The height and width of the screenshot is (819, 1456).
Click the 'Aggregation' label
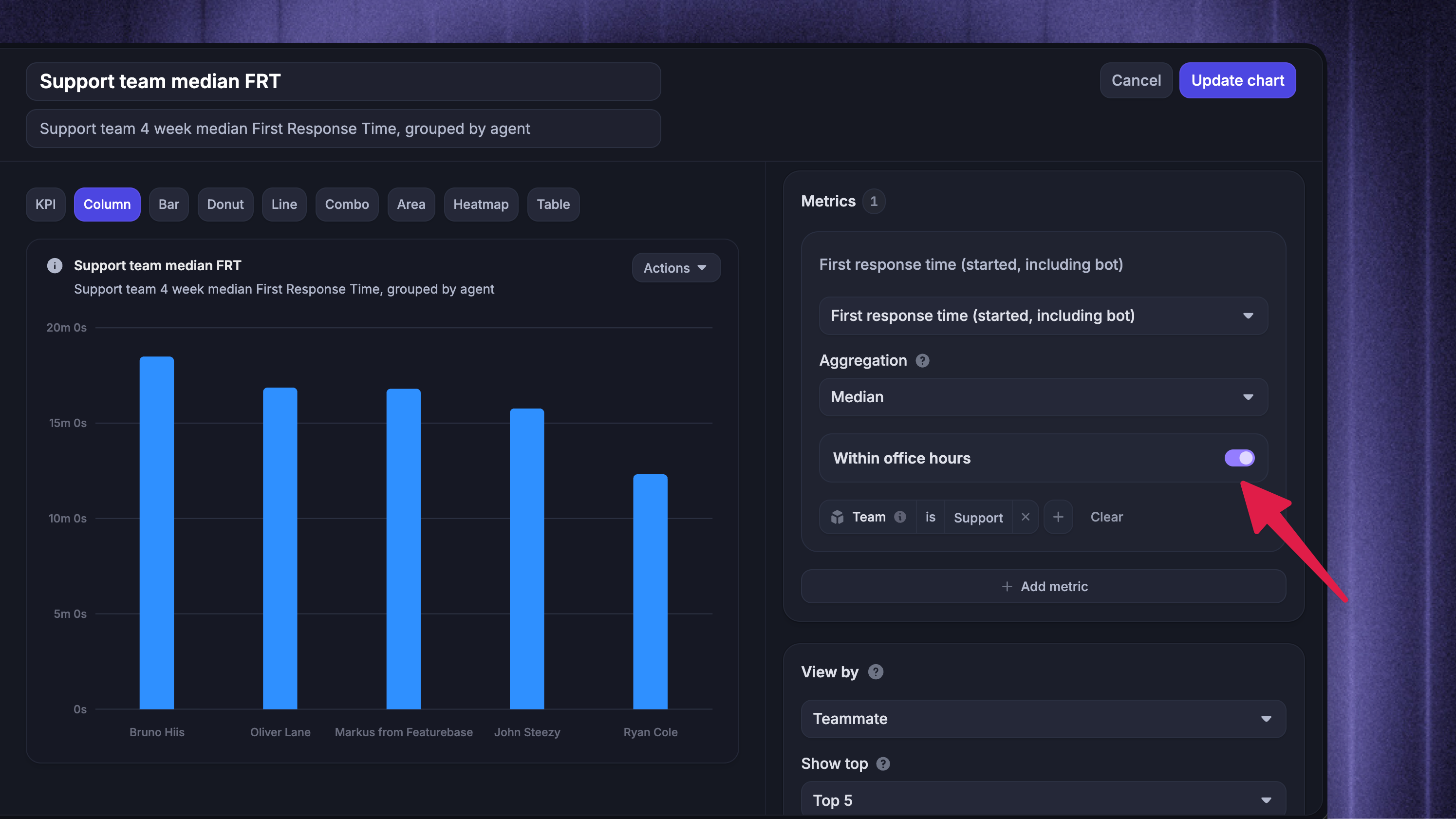pyautogui.click(x=863, y=361)
